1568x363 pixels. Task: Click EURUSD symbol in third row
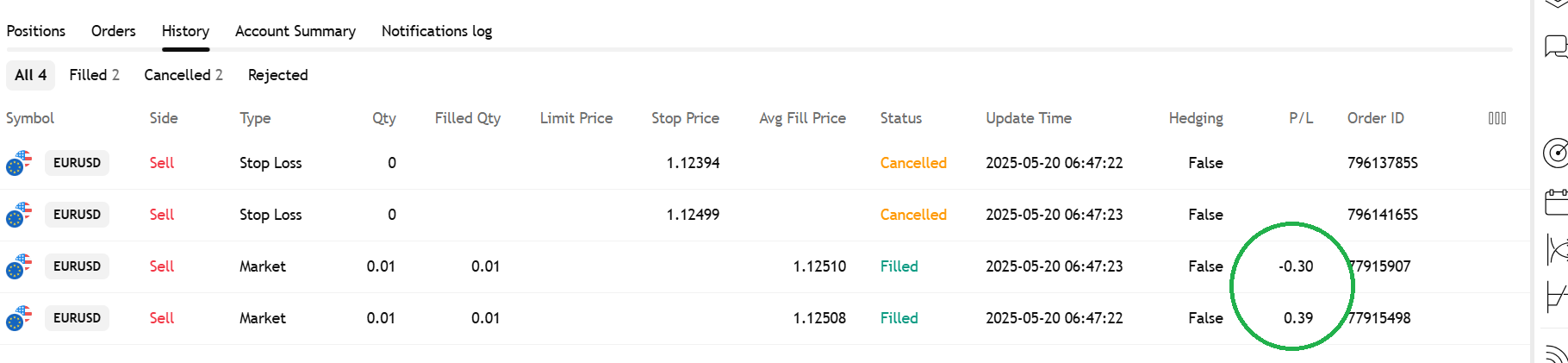77,266
